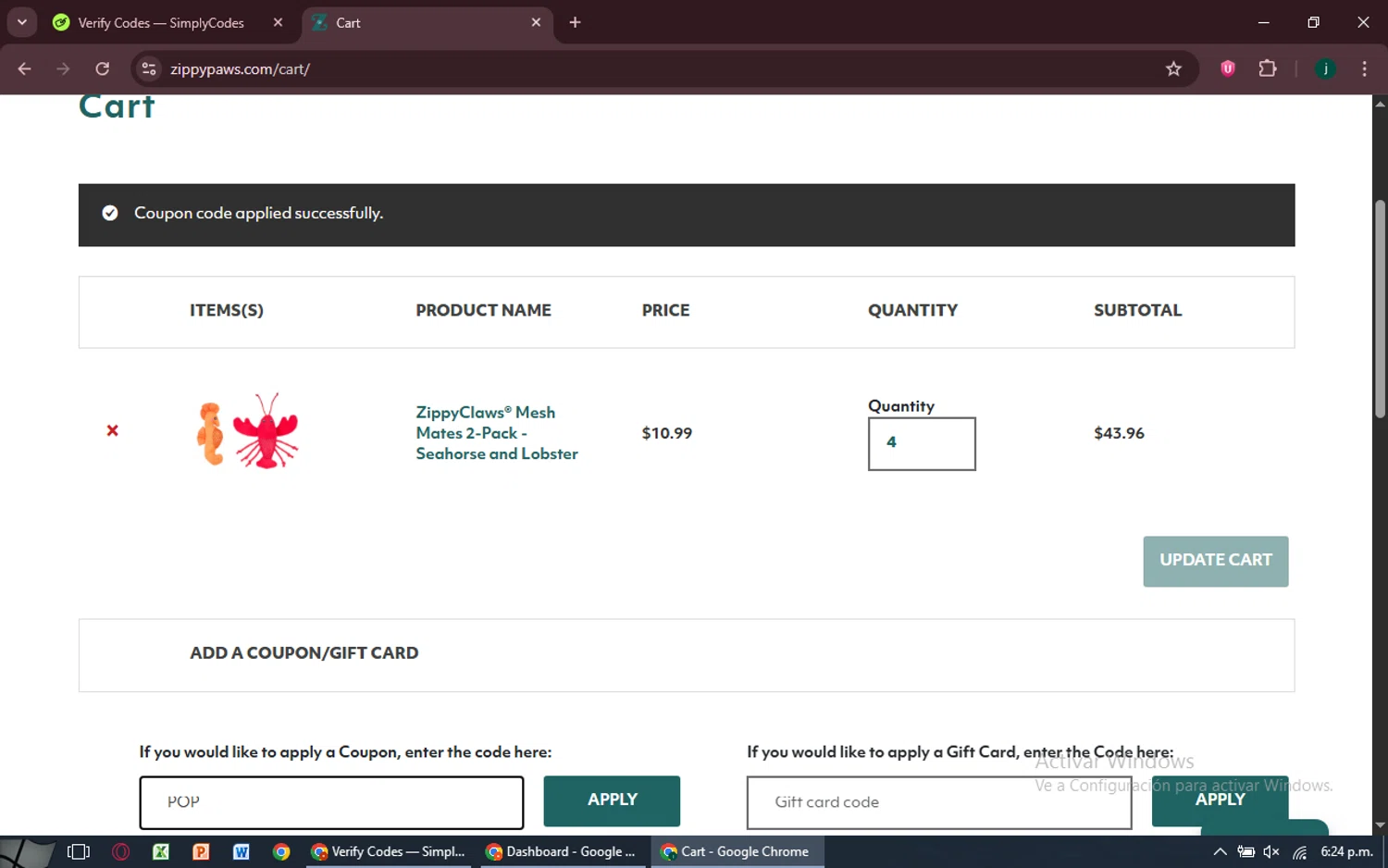Click the checkmark icon in the success banner
This screenshot has height=868, width=1388.
tap(110, 213)
